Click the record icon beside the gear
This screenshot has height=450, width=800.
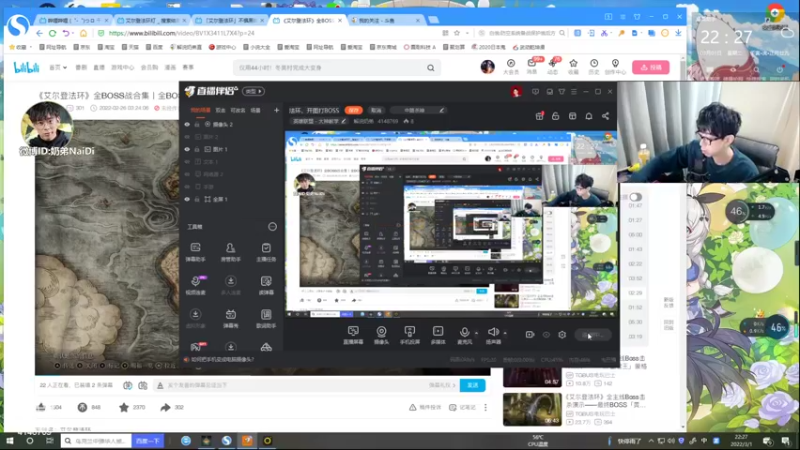pos(530,335)
